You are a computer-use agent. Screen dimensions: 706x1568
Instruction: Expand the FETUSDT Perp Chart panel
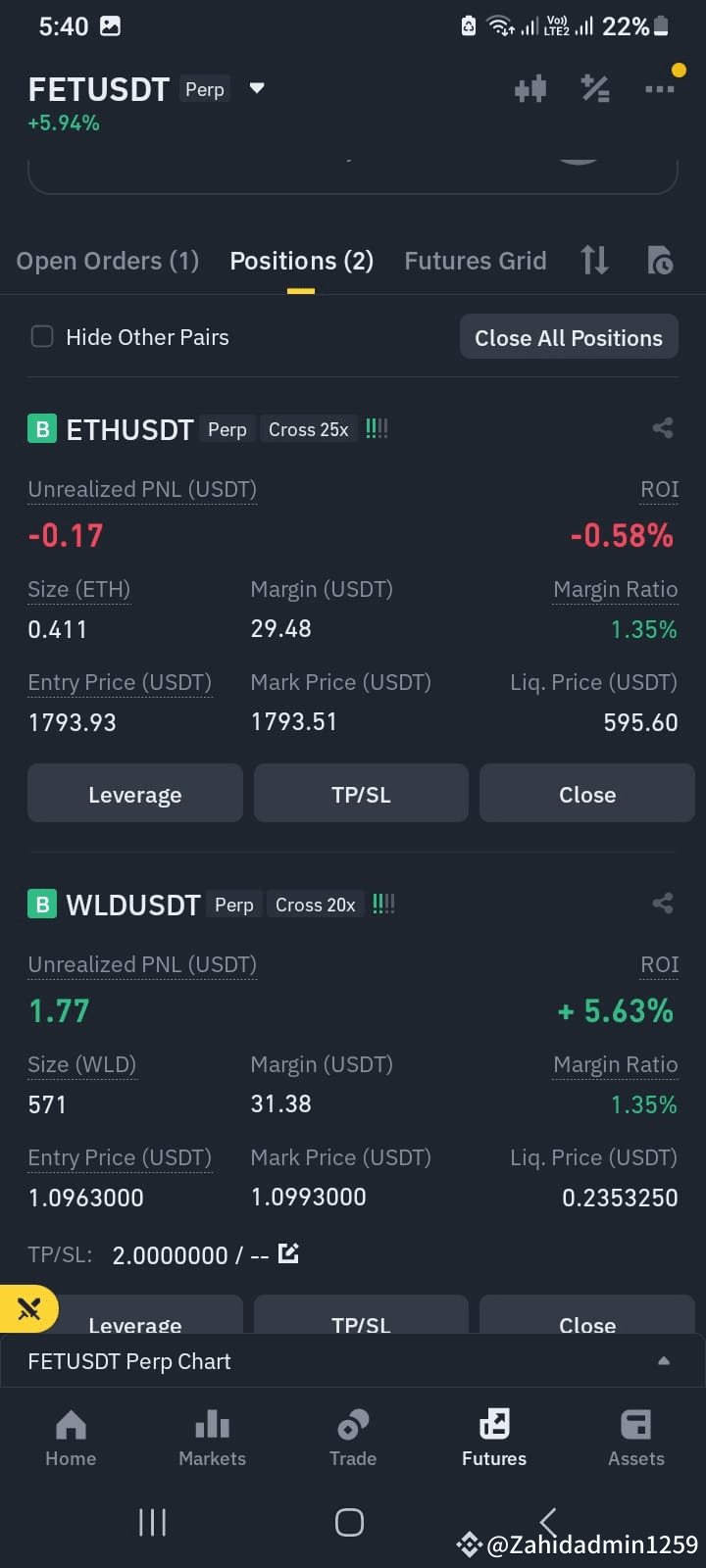353,1361
